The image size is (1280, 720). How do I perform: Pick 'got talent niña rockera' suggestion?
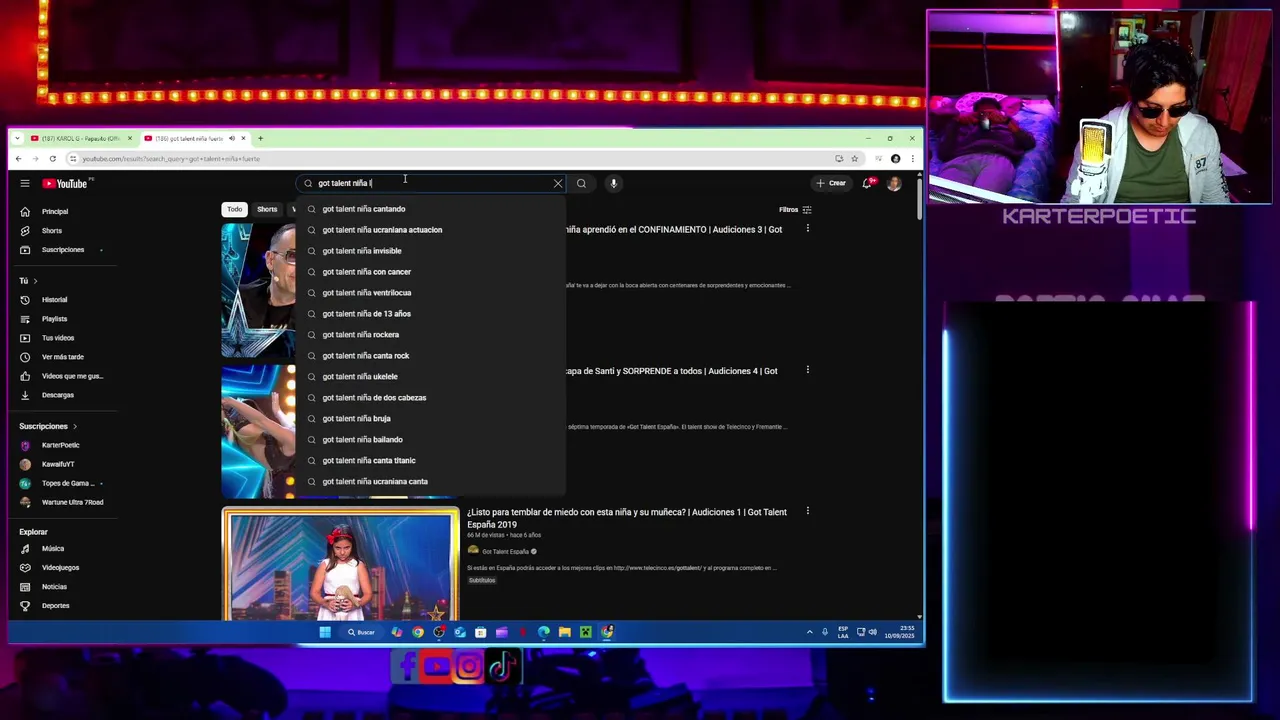pyautogui.click(x=430, y=335)
